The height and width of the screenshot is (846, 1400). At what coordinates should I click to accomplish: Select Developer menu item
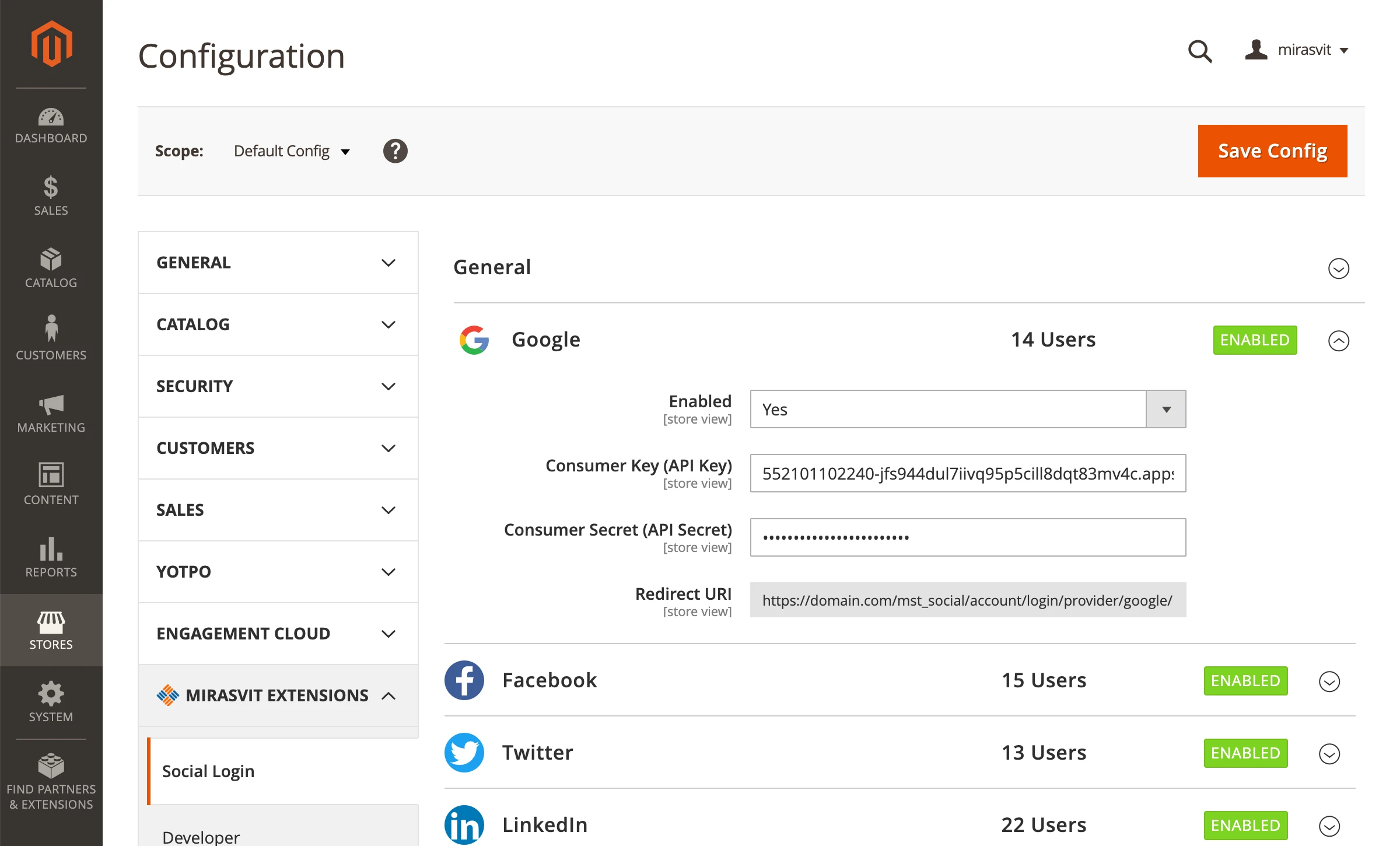point(201,837)
